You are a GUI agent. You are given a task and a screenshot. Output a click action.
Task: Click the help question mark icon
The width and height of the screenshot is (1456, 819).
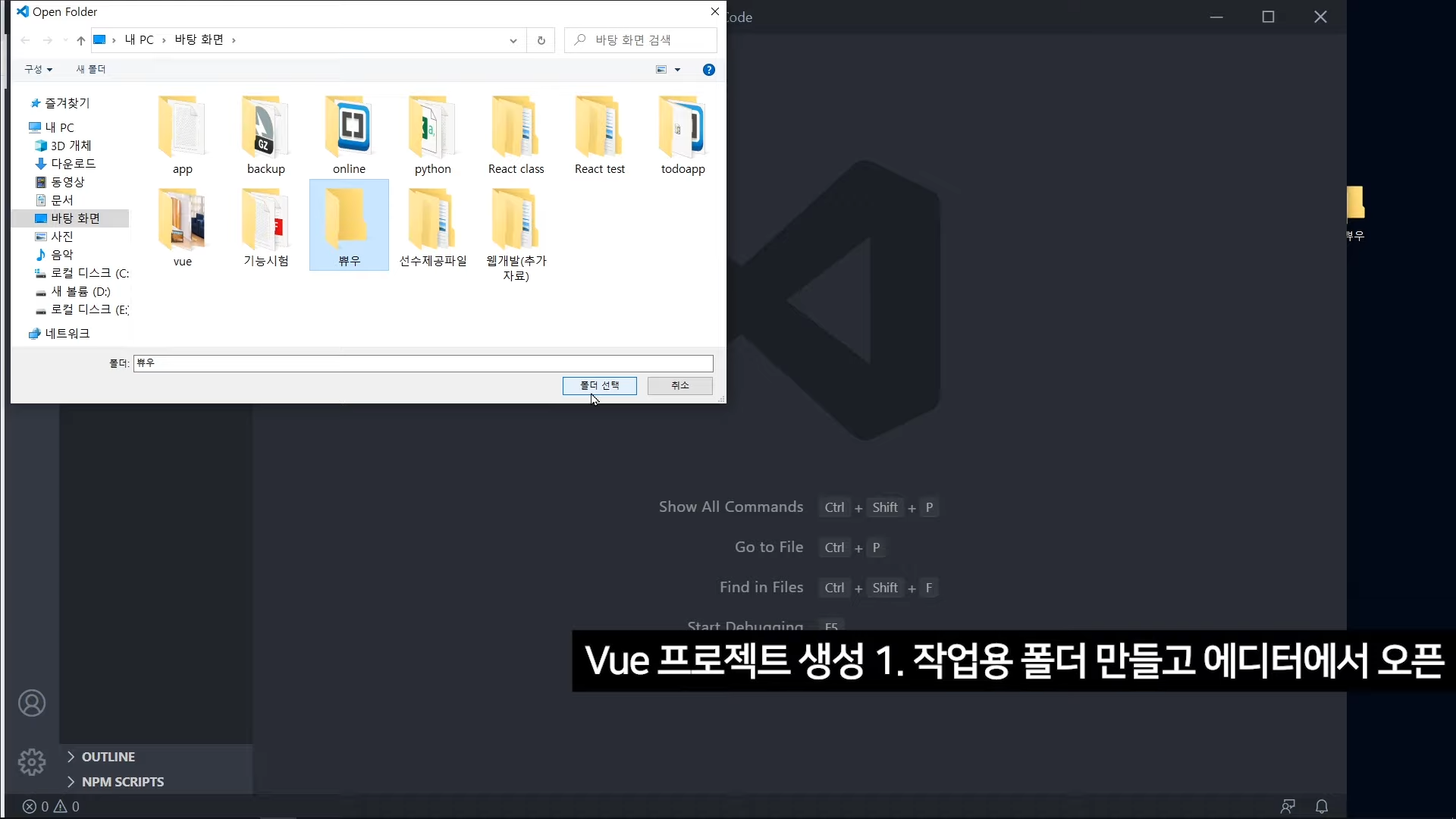[708, 70]
